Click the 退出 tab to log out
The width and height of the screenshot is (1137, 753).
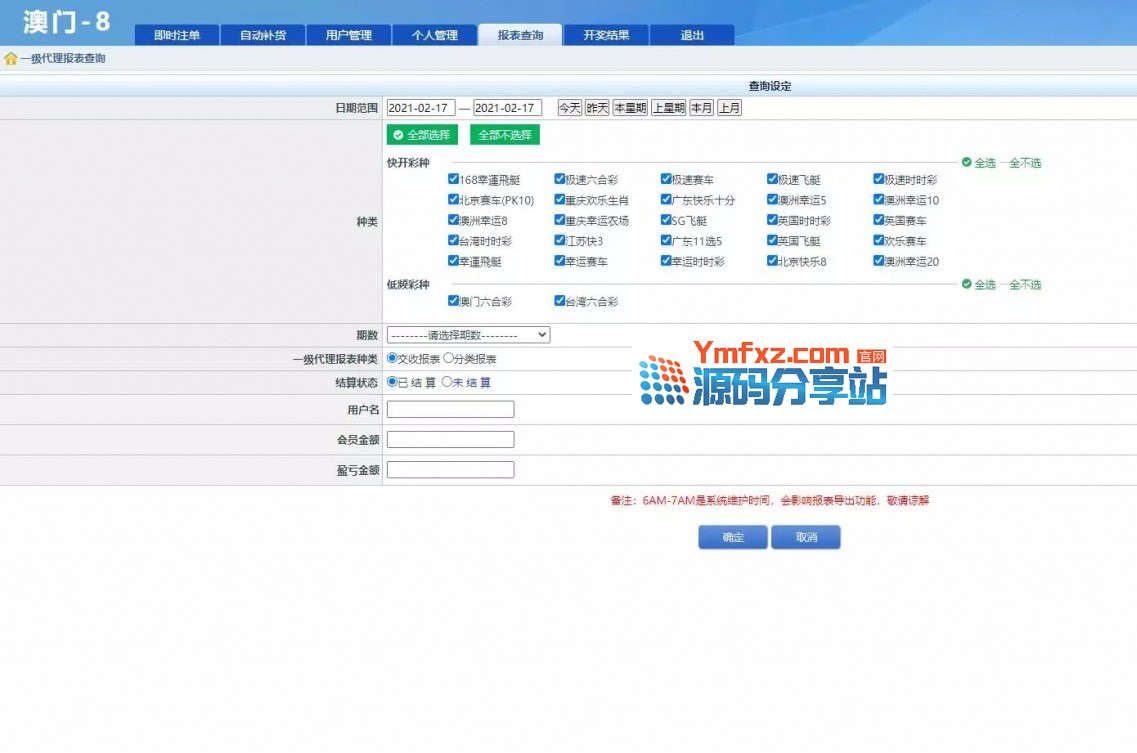click(x=692, y=36)
